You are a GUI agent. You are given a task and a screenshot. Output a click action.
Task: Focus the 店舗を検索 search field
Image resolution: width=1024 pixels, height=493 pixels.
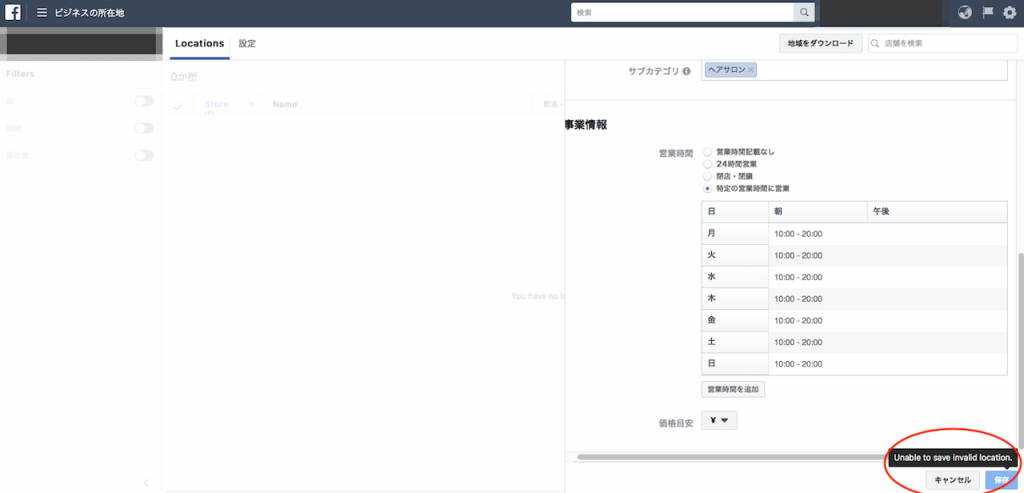click(x=942, y=44)
